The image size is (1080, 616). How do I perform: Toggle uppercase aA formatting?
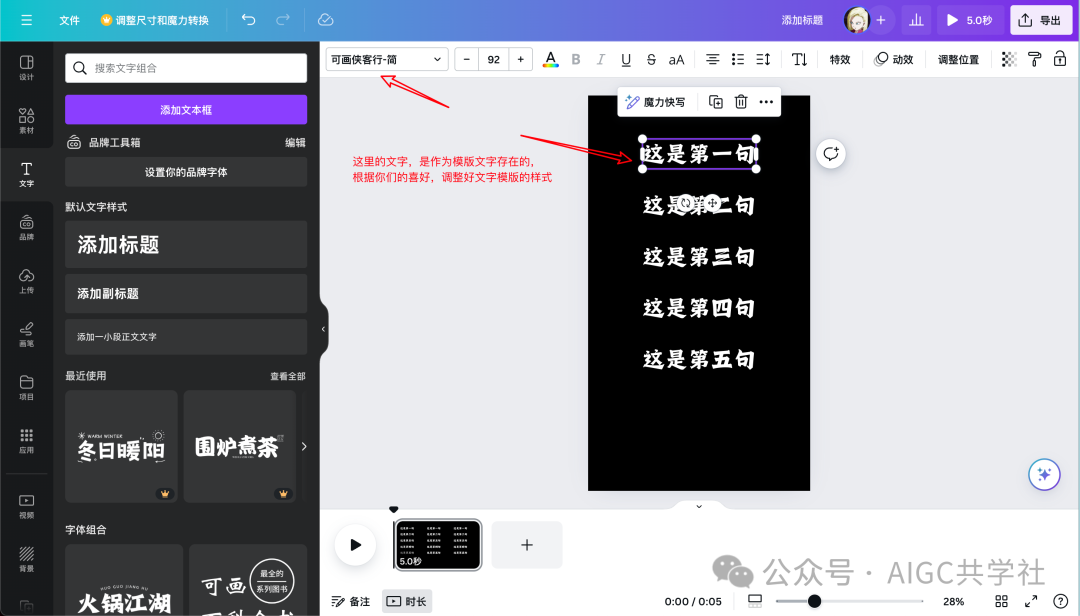pyautogui.click(x=676, y=59)
